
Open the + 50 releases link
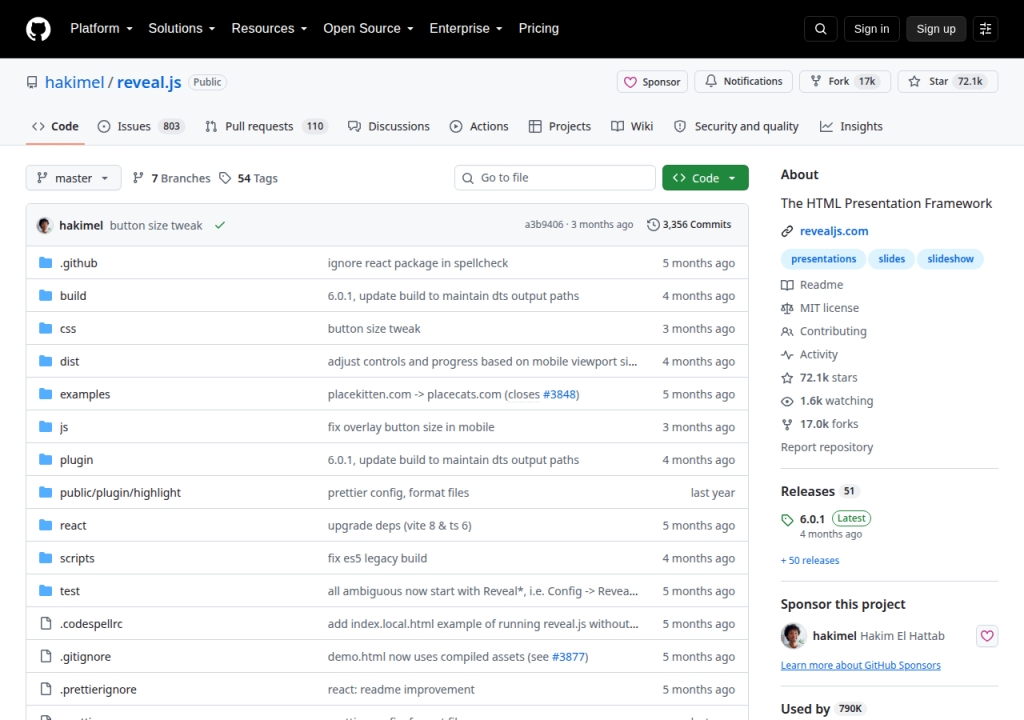click(x=810, y=561)
